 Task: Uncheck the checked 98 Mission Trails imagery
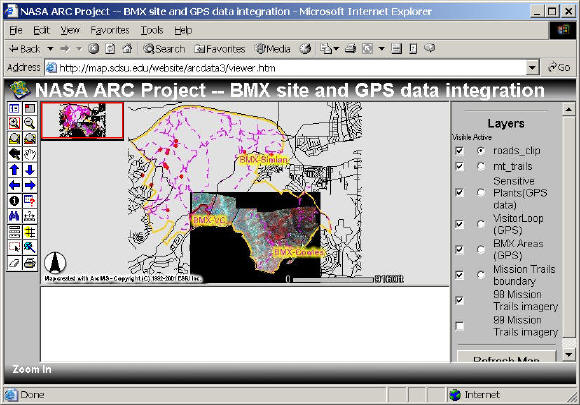pos(459,300)
